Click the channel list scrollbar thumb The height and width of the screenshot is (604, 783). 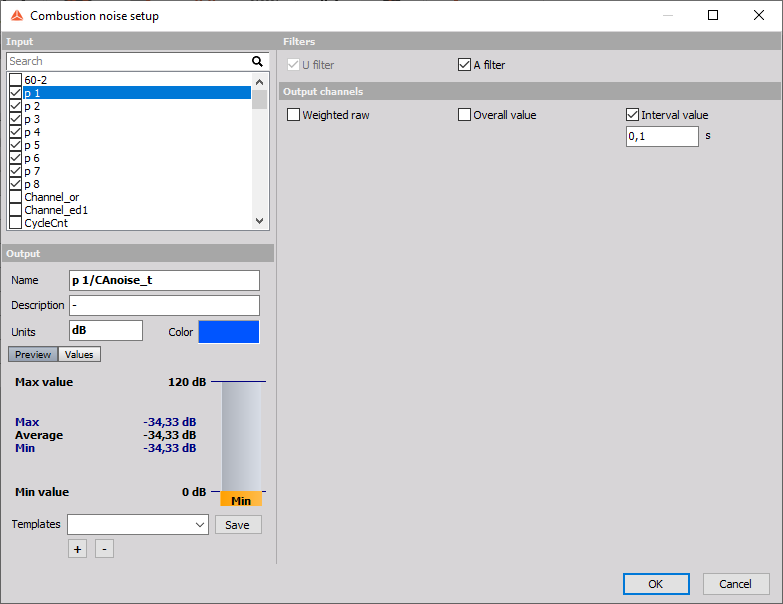pyautogui.click(x=260, y=99)
